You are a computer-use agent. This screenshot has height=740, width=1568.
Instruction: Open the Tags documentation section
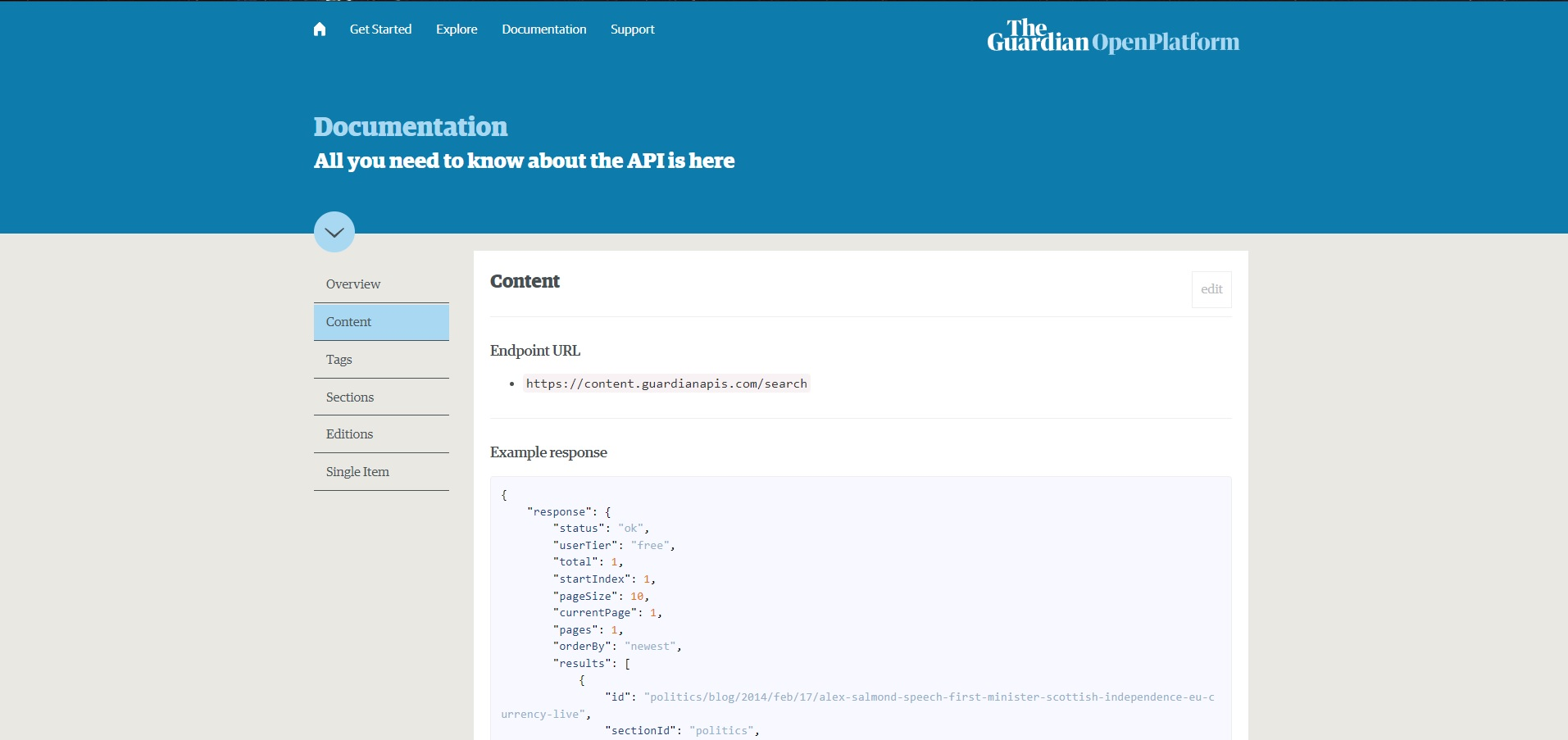338,359
